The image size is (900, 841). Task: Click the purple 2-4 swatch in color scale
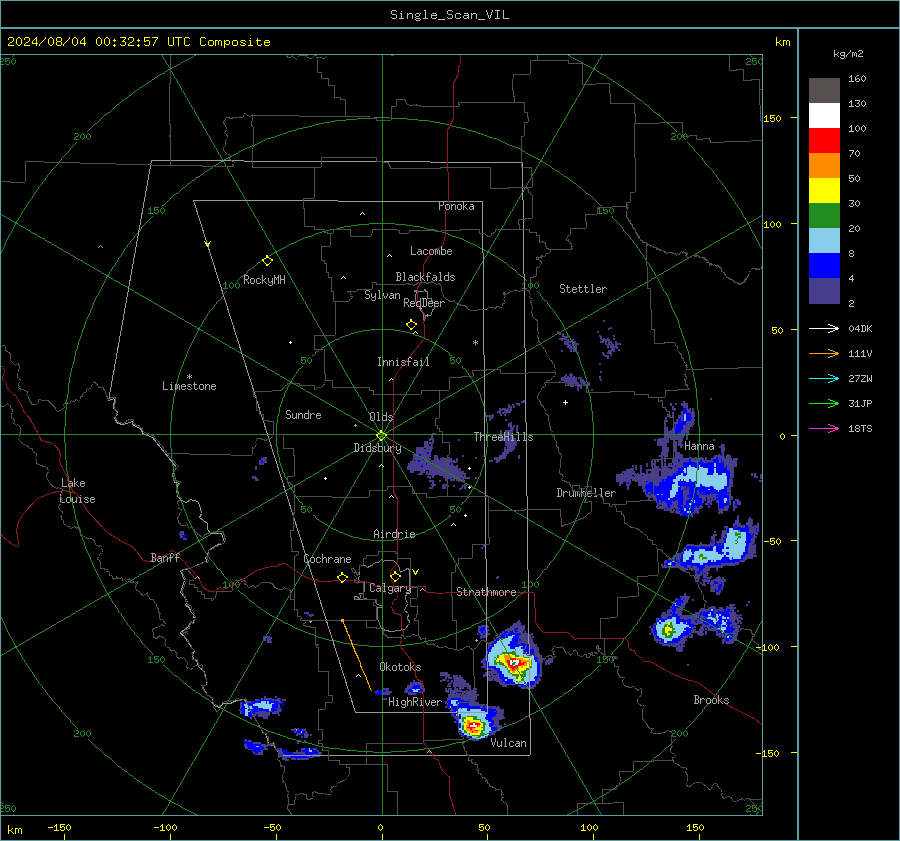click(824, 291)
